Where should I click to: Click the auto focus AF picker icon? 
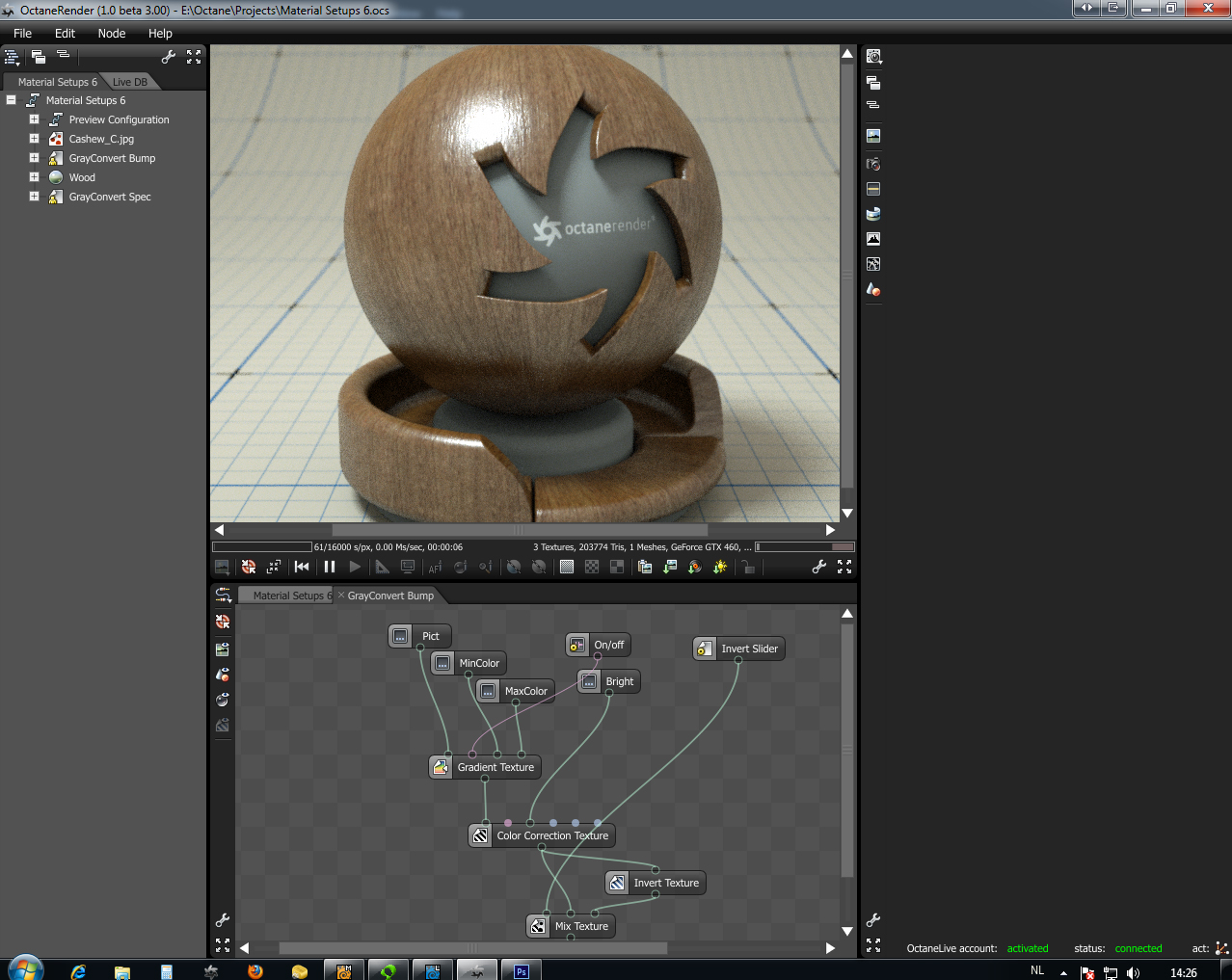point(435,567)
